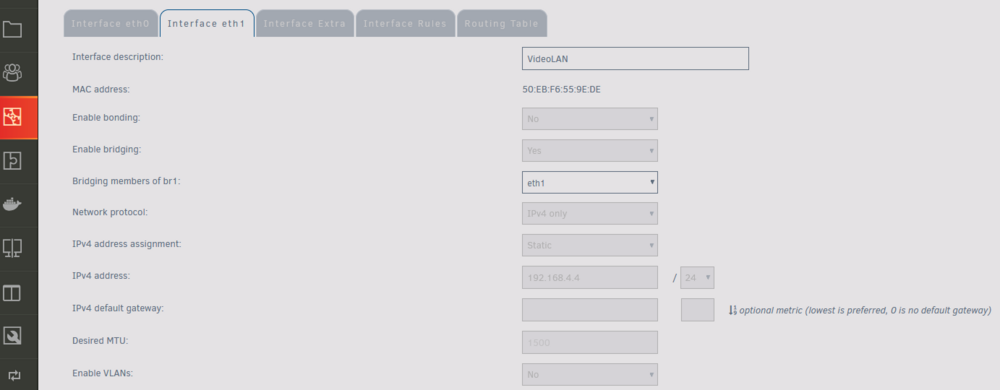Click the 'MAC address:' label
Screen dimensions: 1000x390
pyautogui.click(x=101, y=89)
